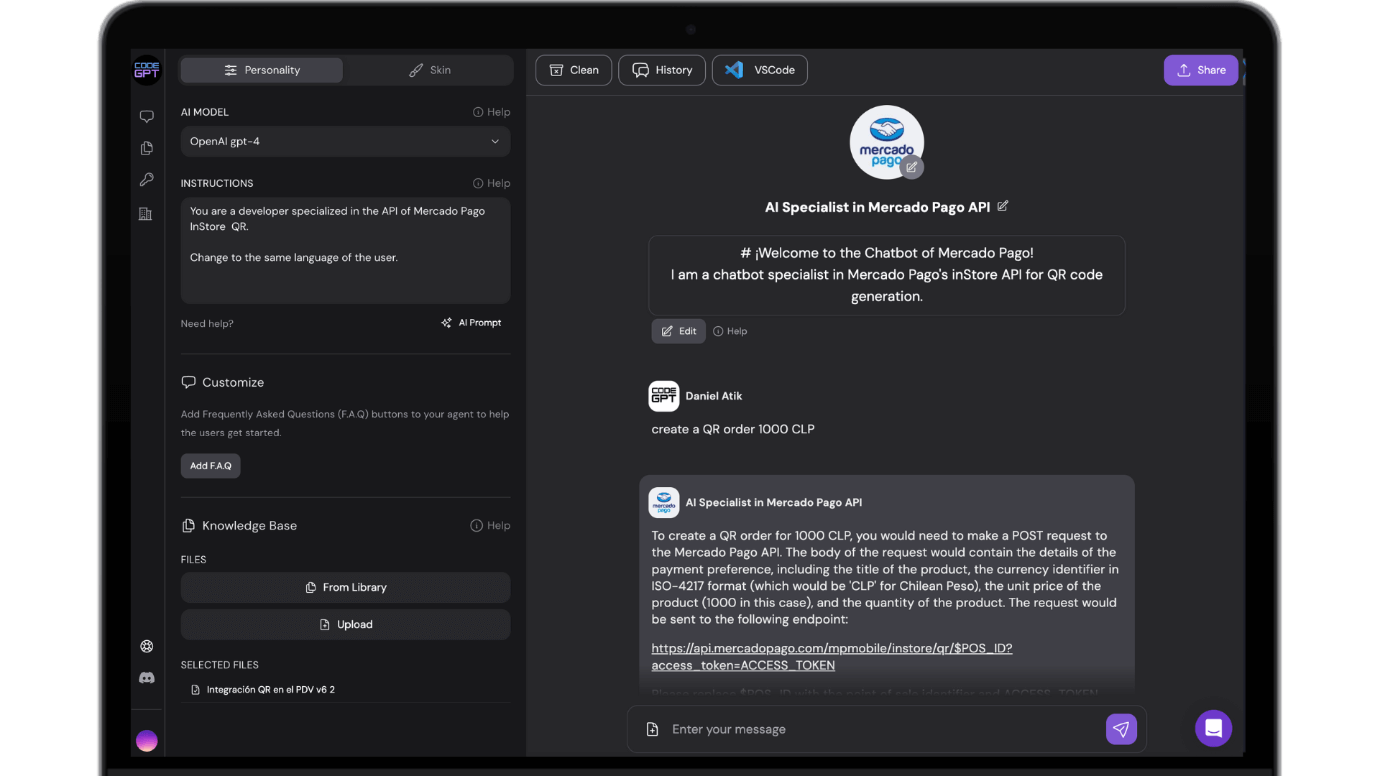Screen dimensions: 1380x776
Task: Click the From Library button
Action: click(x=345, y=587)
